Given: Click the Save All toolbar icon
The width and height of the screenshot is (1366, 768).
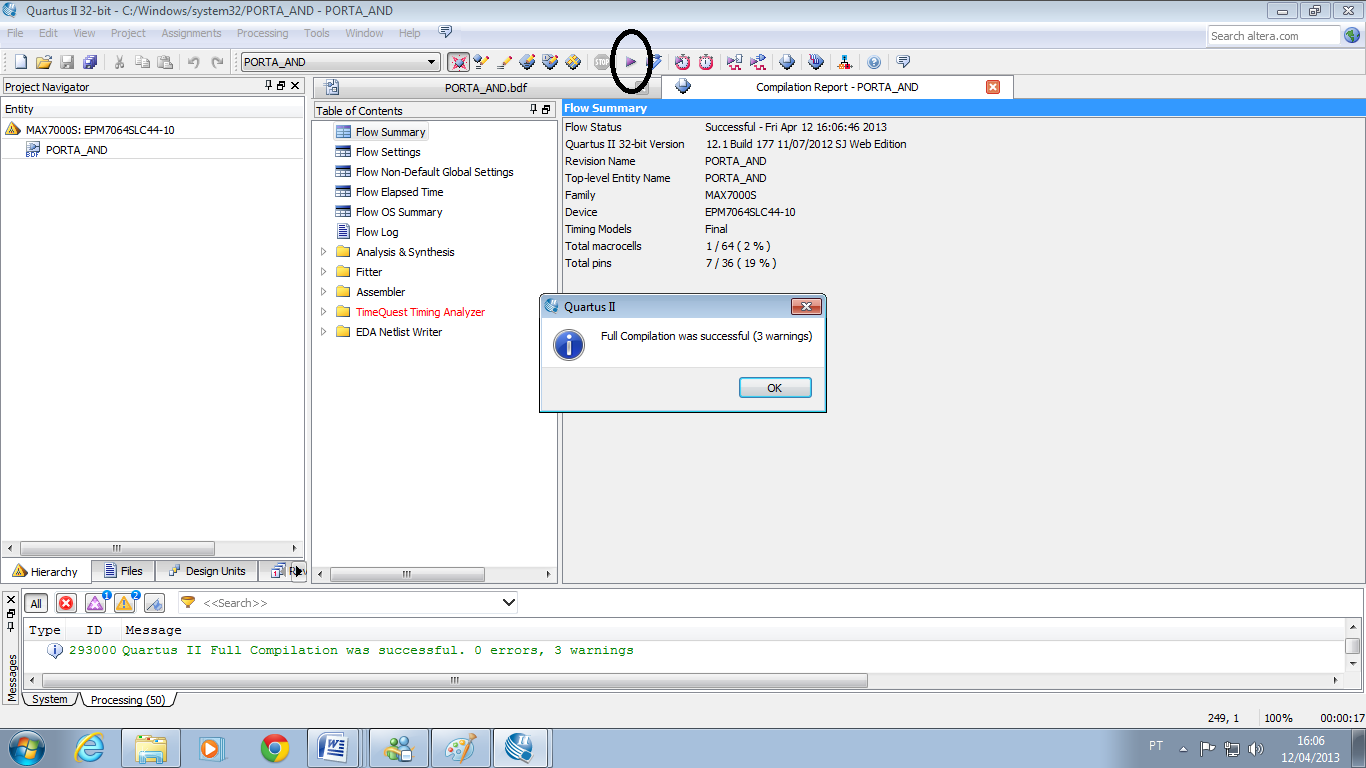Looking at the screenshot, I should coord(90,62).
